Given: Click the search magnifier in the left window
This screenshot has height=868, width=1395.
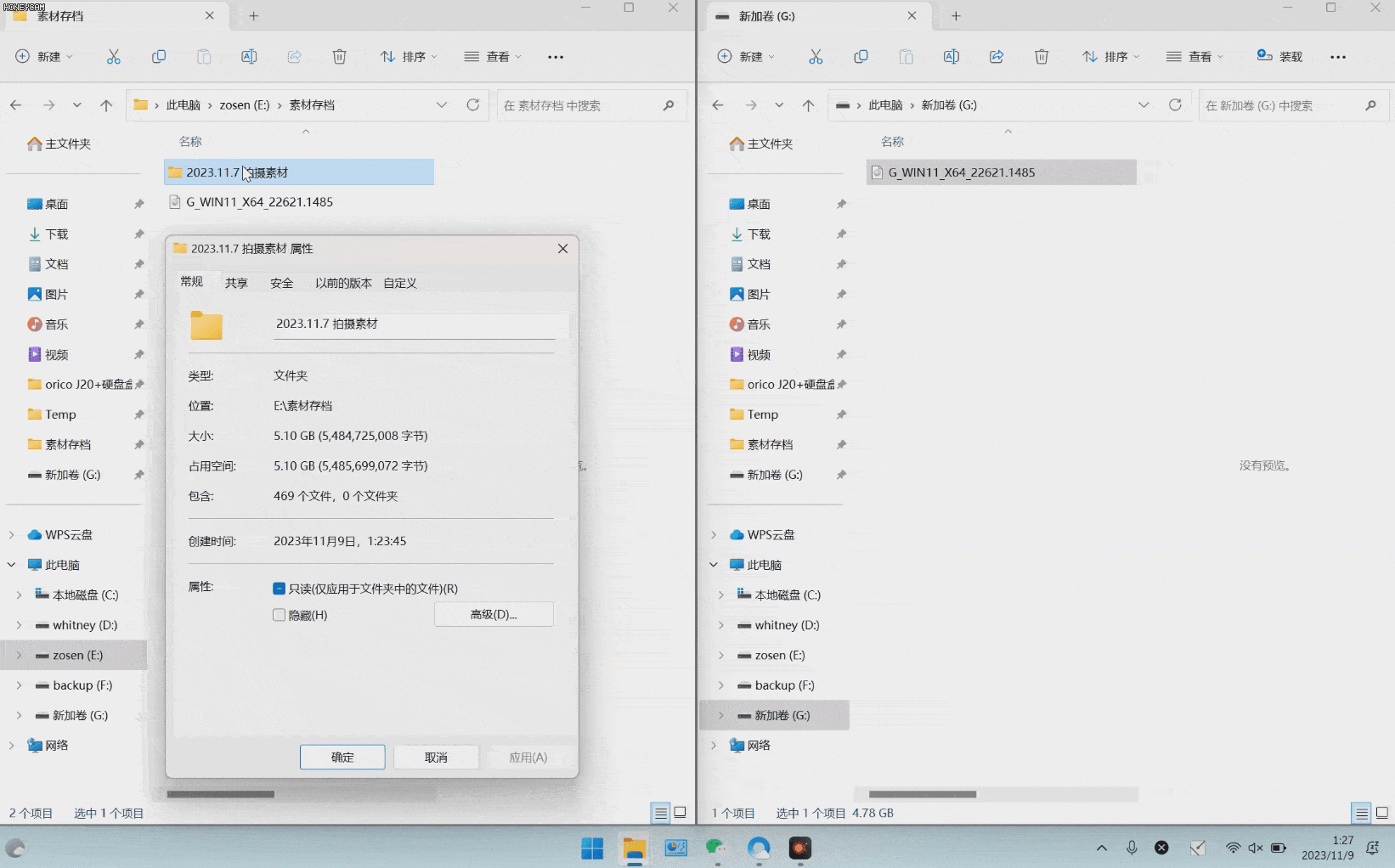Looking at the screenshot, I should click(x=669, y=105).
